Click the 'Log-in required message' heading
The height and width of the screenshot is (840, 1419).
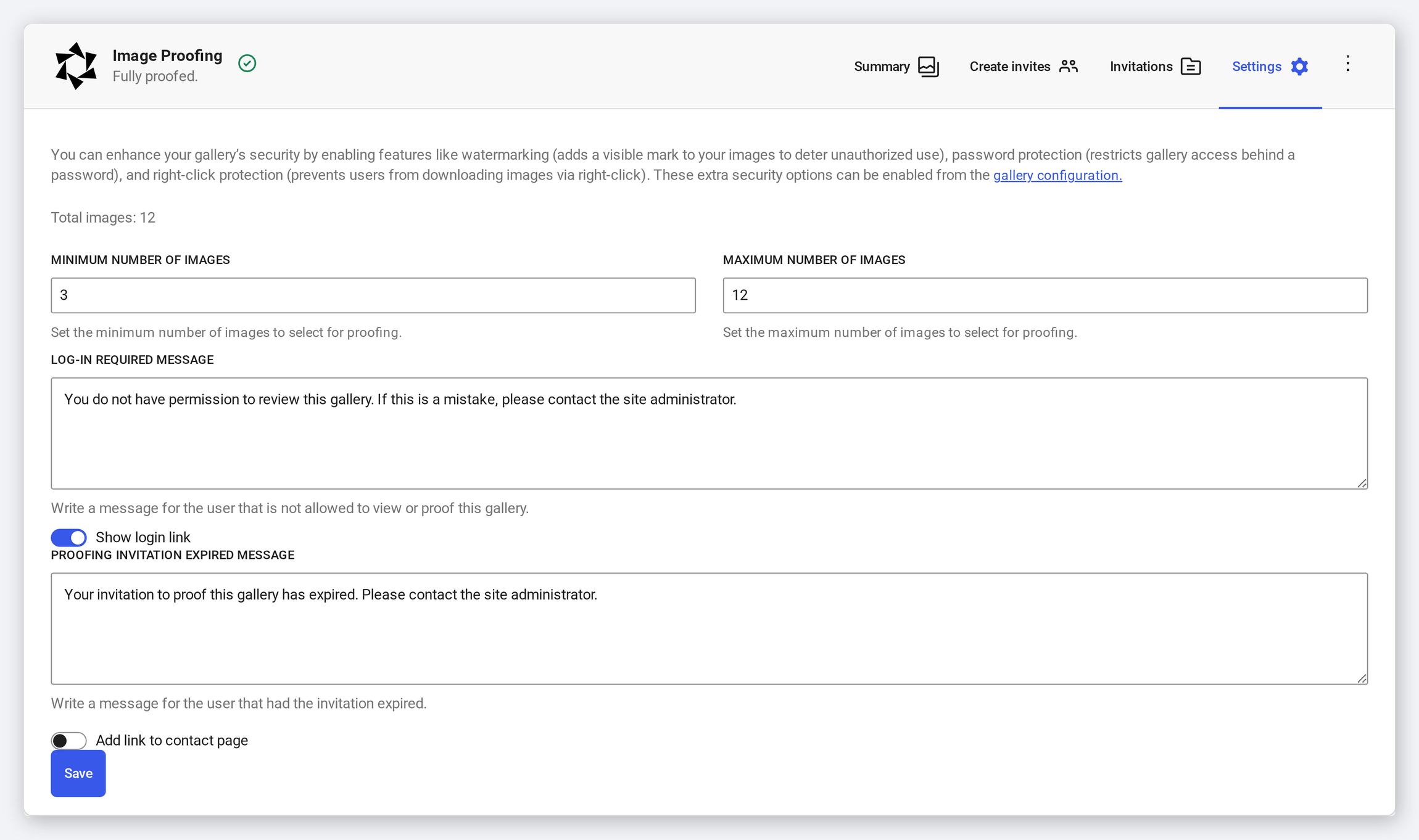(x=132, y=360)
